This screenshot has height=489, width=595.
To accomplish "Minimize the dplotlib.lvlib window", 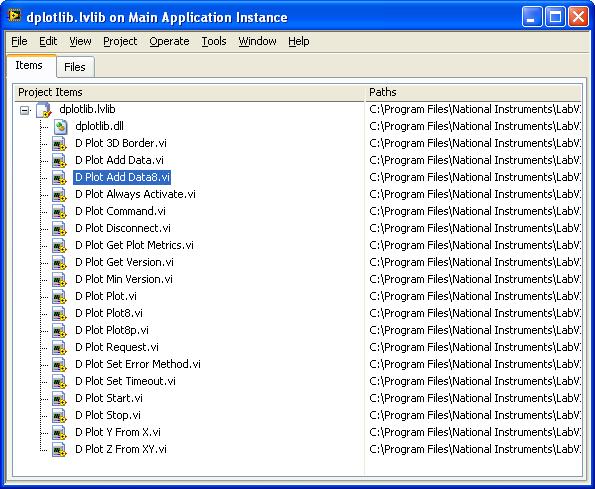I will pyautogui.click(x=532, y=17).
